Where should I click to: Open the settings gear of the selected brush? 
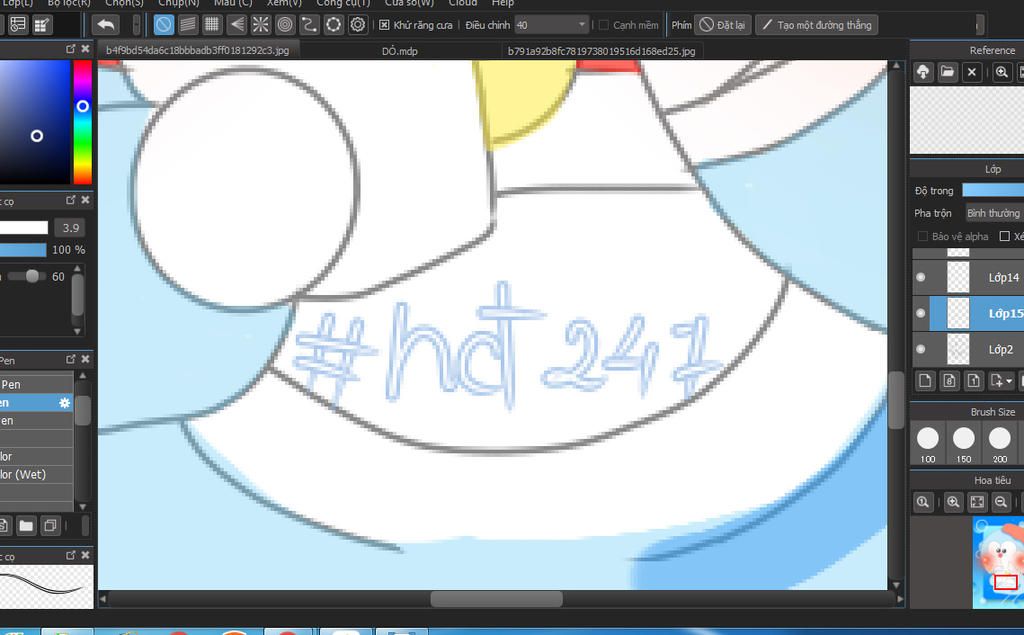tap(65, 403)
